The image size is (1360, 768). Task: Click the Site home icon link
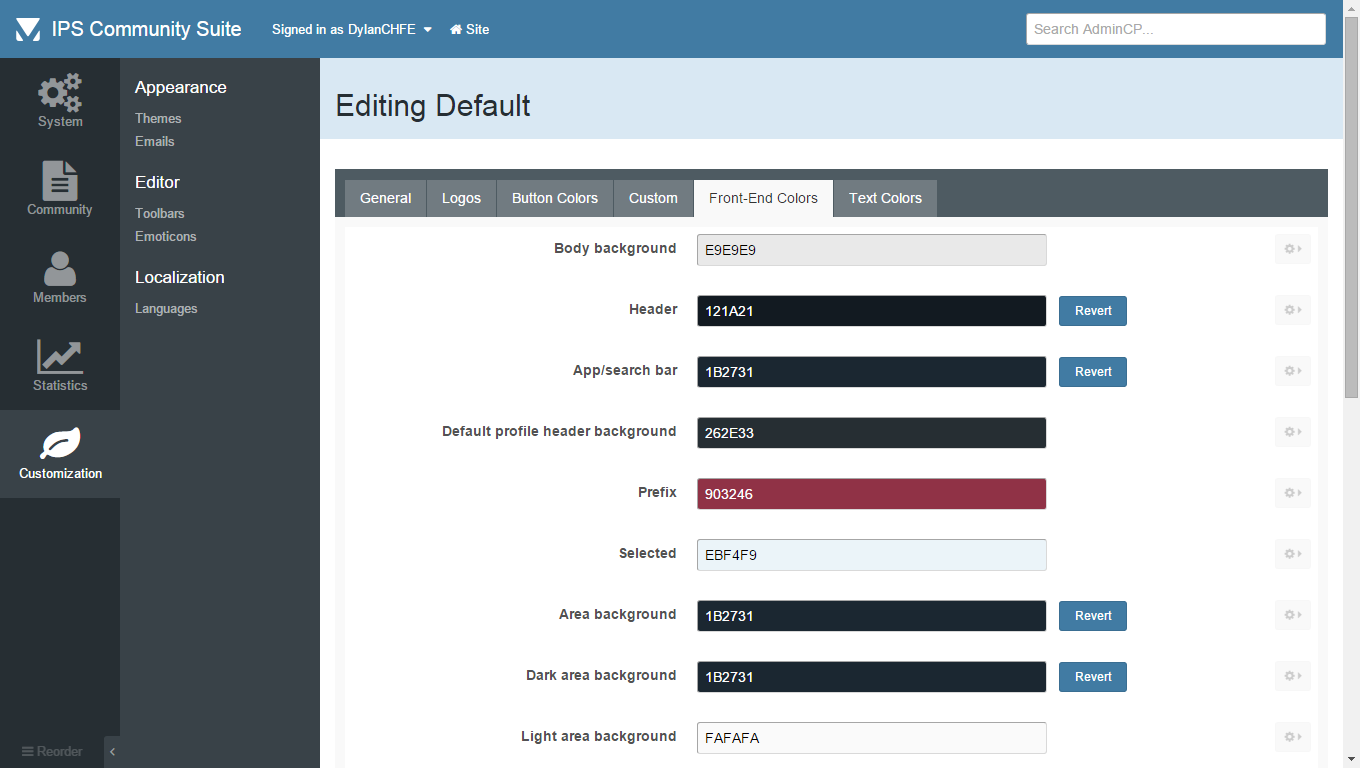tap(469, 29)
